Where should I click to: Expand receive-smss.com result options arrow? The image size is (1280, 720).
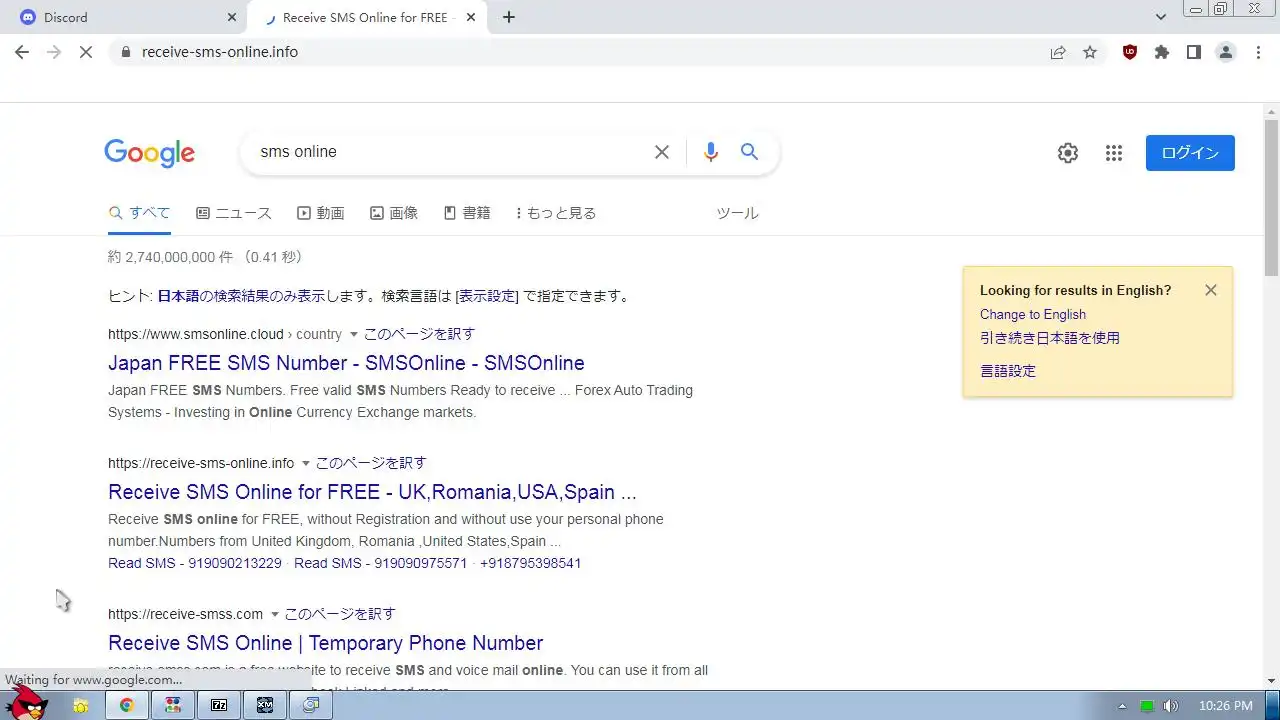pos(275,615)
